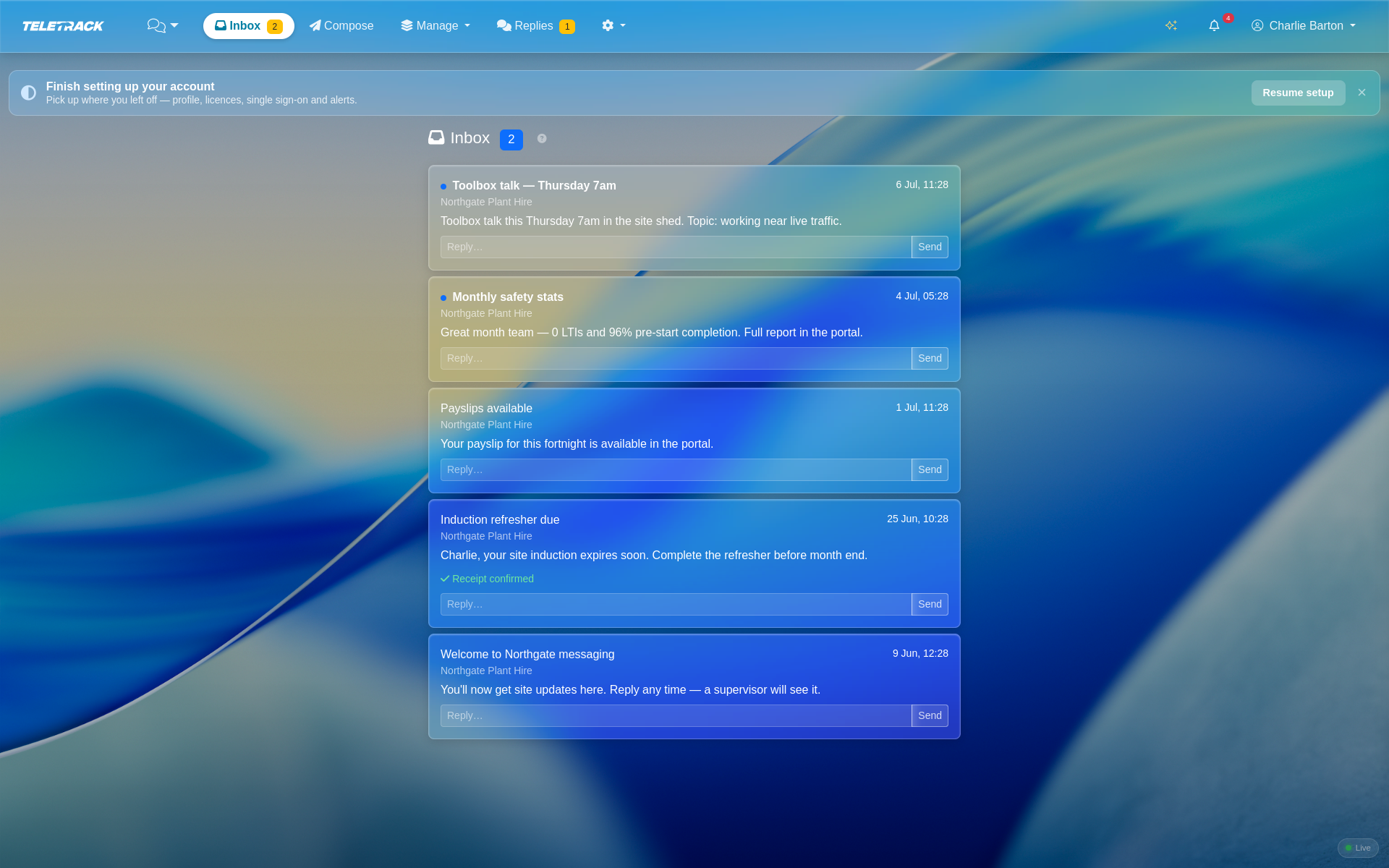Click the unread dot on Toolbox talk
This screenshot has width=1389, height=868.
(443, 187)
